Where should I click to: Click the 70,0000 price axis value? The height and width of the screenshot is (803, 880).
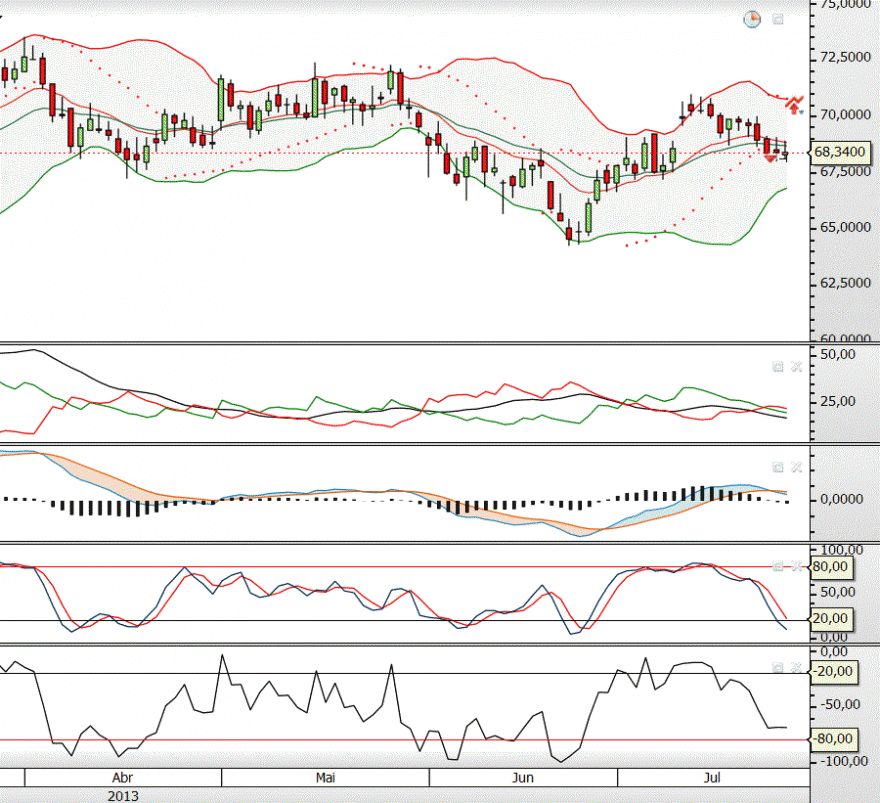tap(845, 115)
